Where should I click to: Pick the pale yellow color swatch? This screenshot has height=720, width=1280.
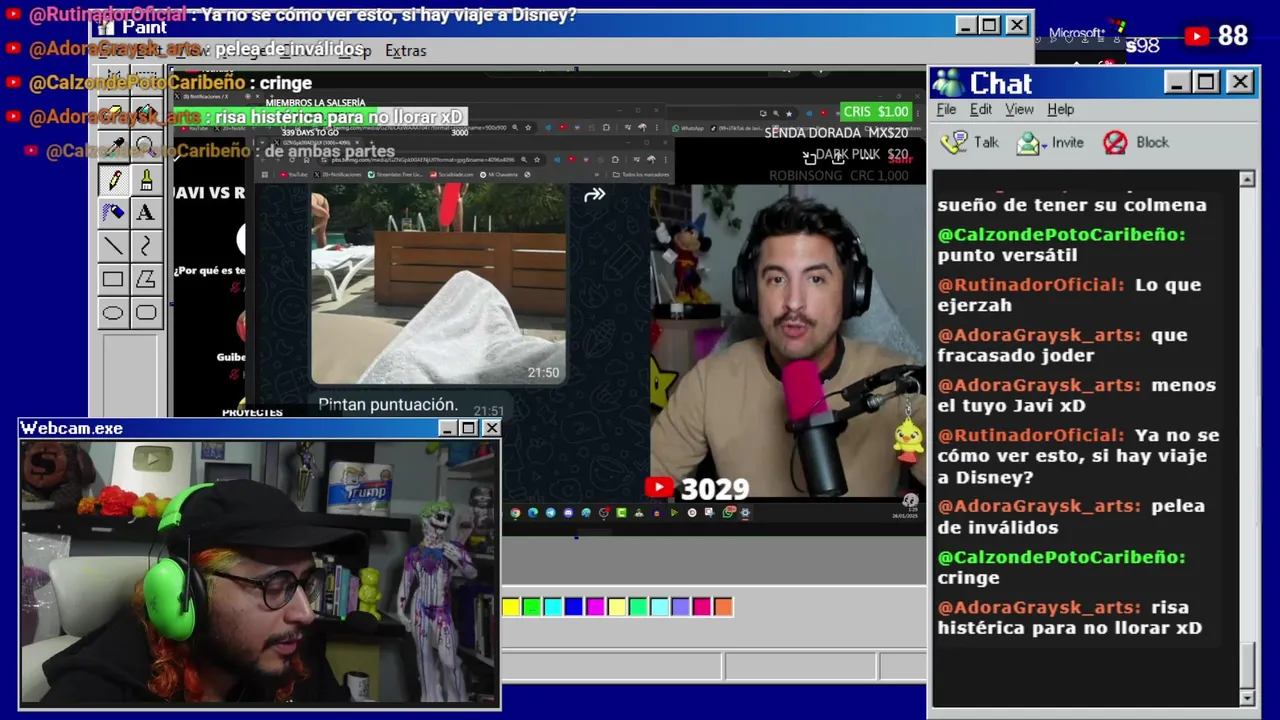(x=617, y=606)
